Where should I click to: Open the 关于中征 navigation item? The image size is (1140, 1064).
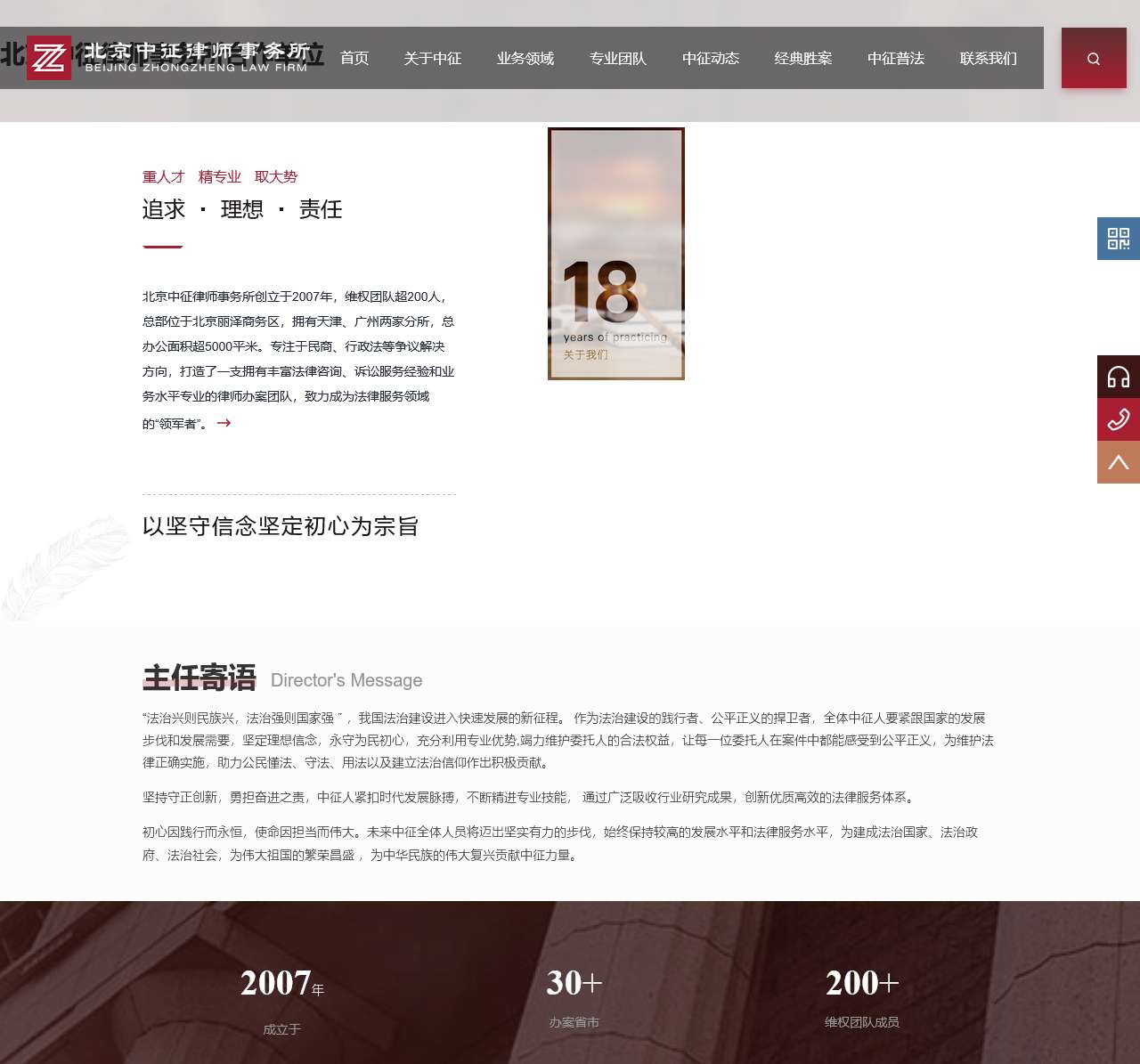(433, 58)
